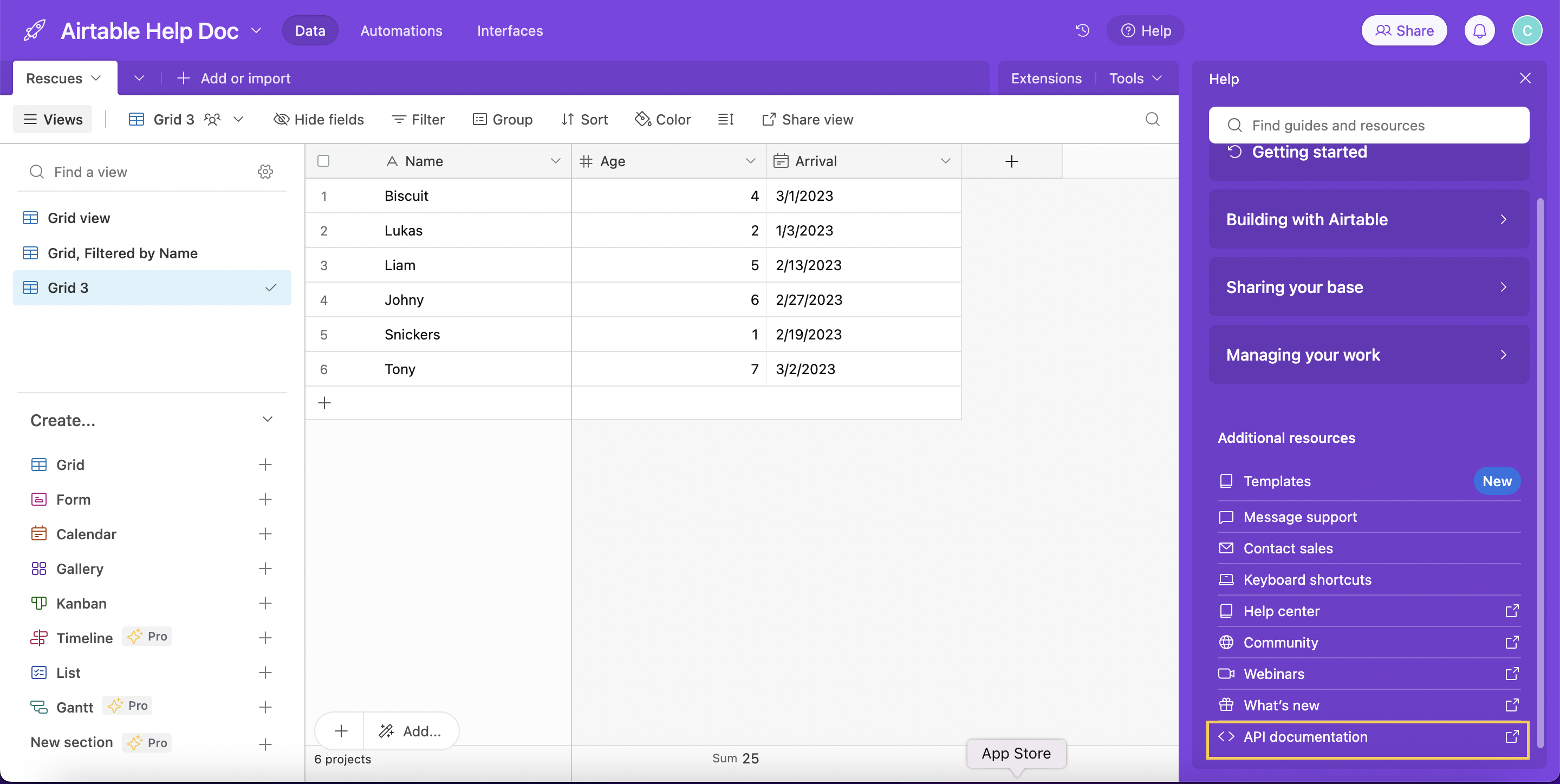Click Add or import
The width and height of the screenshot is (1560, 784).
click(x=233, y=78)
